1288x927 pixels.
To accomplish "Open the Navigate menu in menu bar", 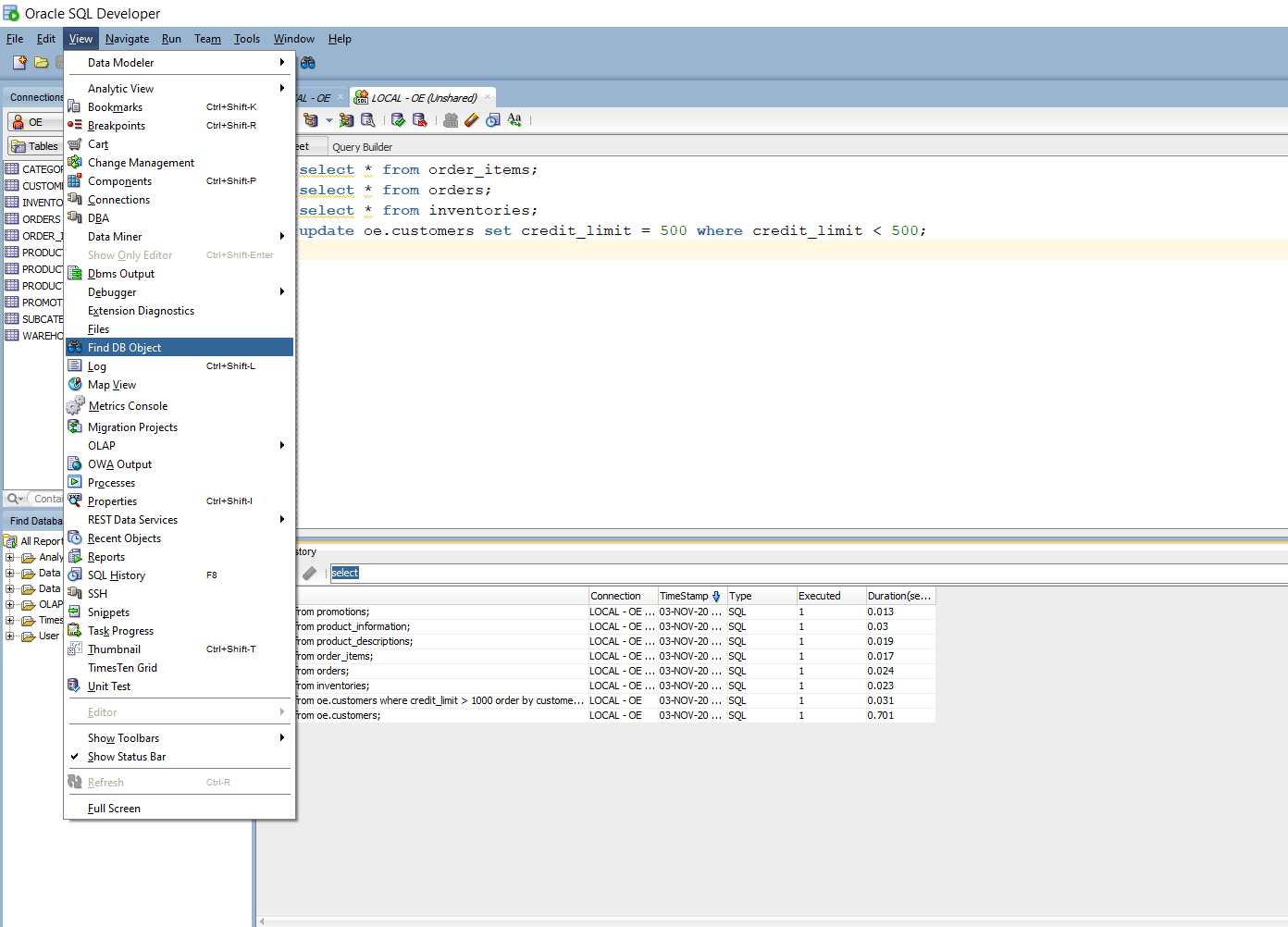I will 127,39.
